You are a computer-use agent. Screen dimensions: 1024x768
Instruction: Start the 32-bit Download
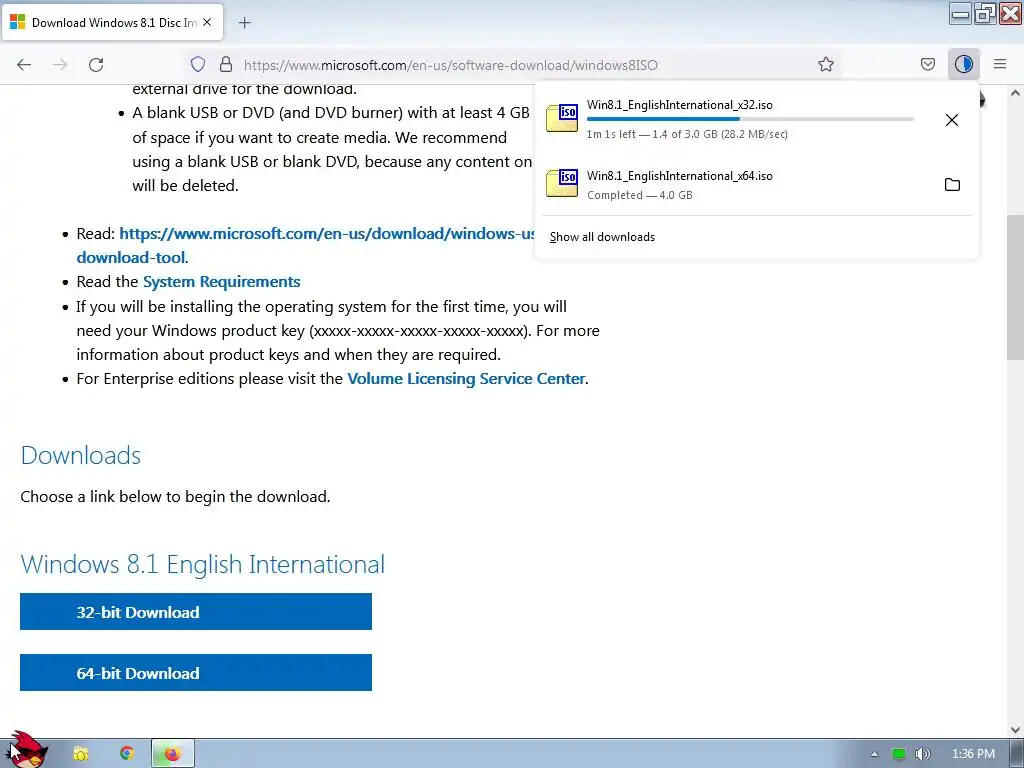196,612
